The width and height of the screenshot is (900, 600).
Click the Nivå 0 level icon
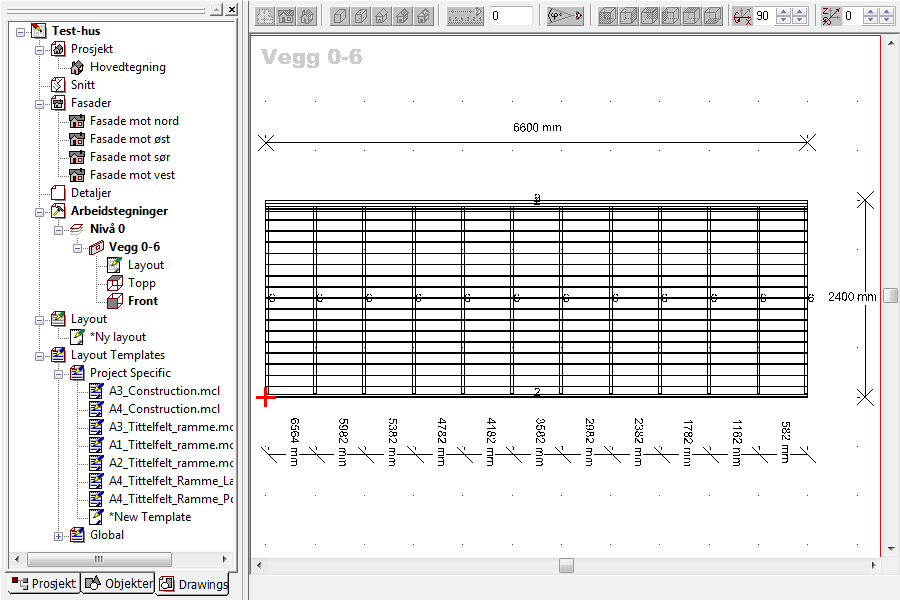point(77,229)
